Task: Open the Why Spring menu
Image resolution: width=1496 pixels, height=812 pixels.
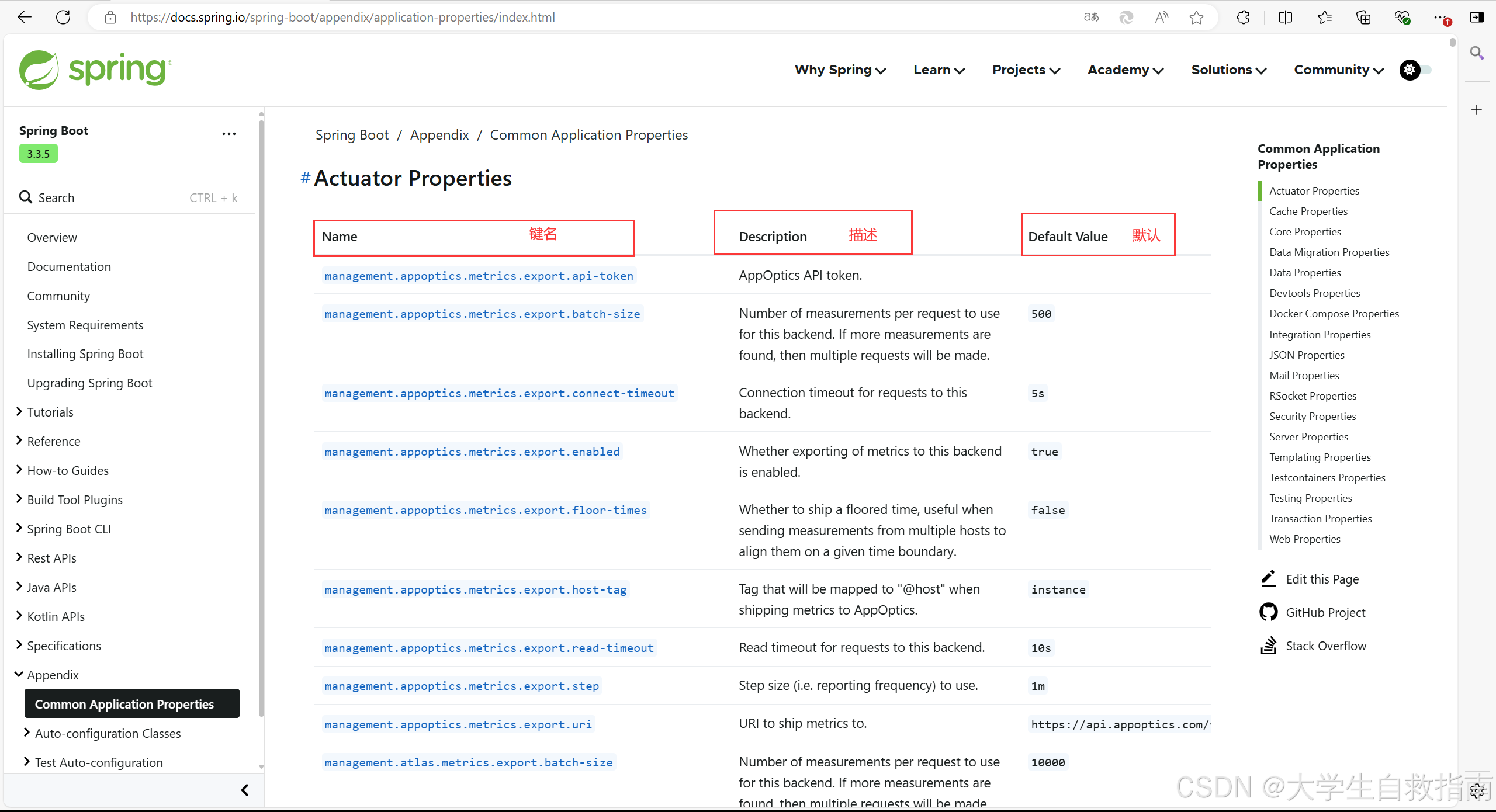Action: pyautogui.click(x=840, y=70)
